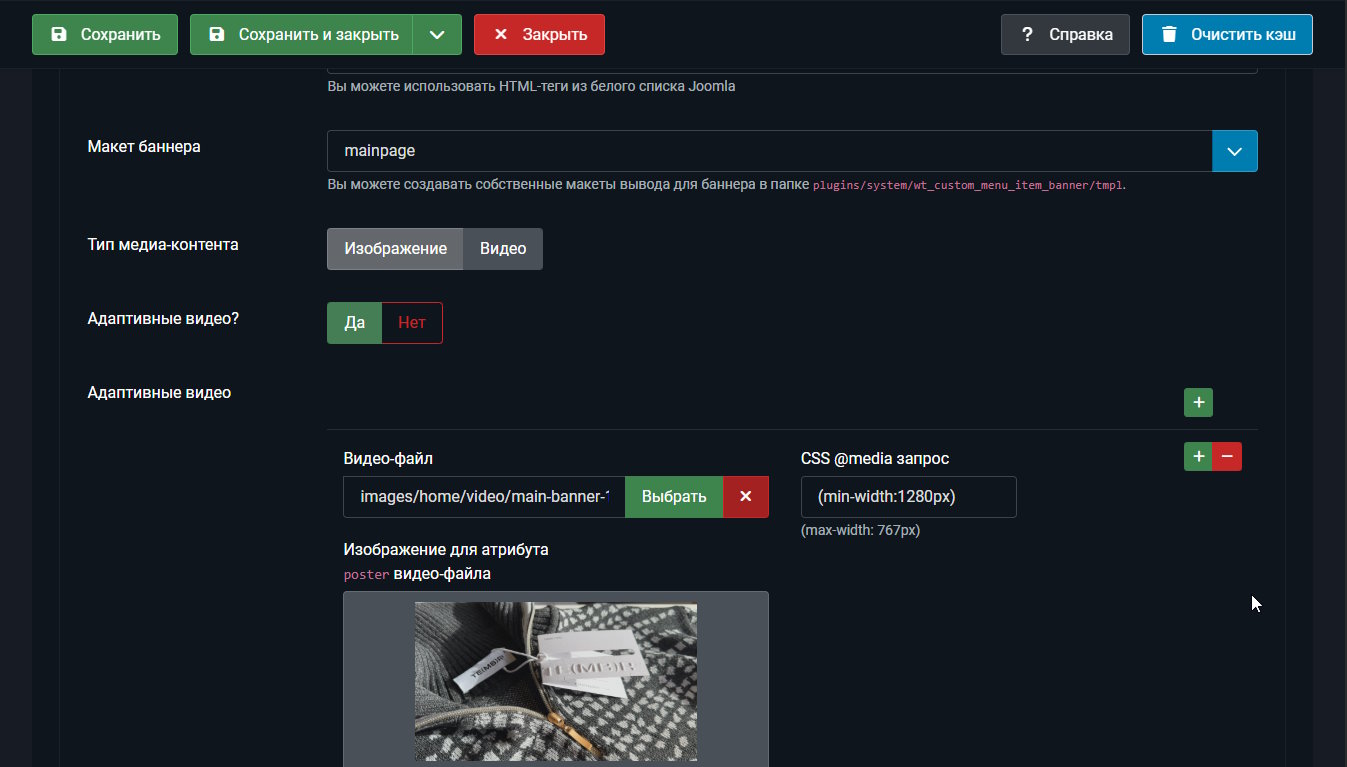The width and height of the screenshot is (1347, 767).
Task: Clear the video file with red X icon
Action: (x=746, y=497)
